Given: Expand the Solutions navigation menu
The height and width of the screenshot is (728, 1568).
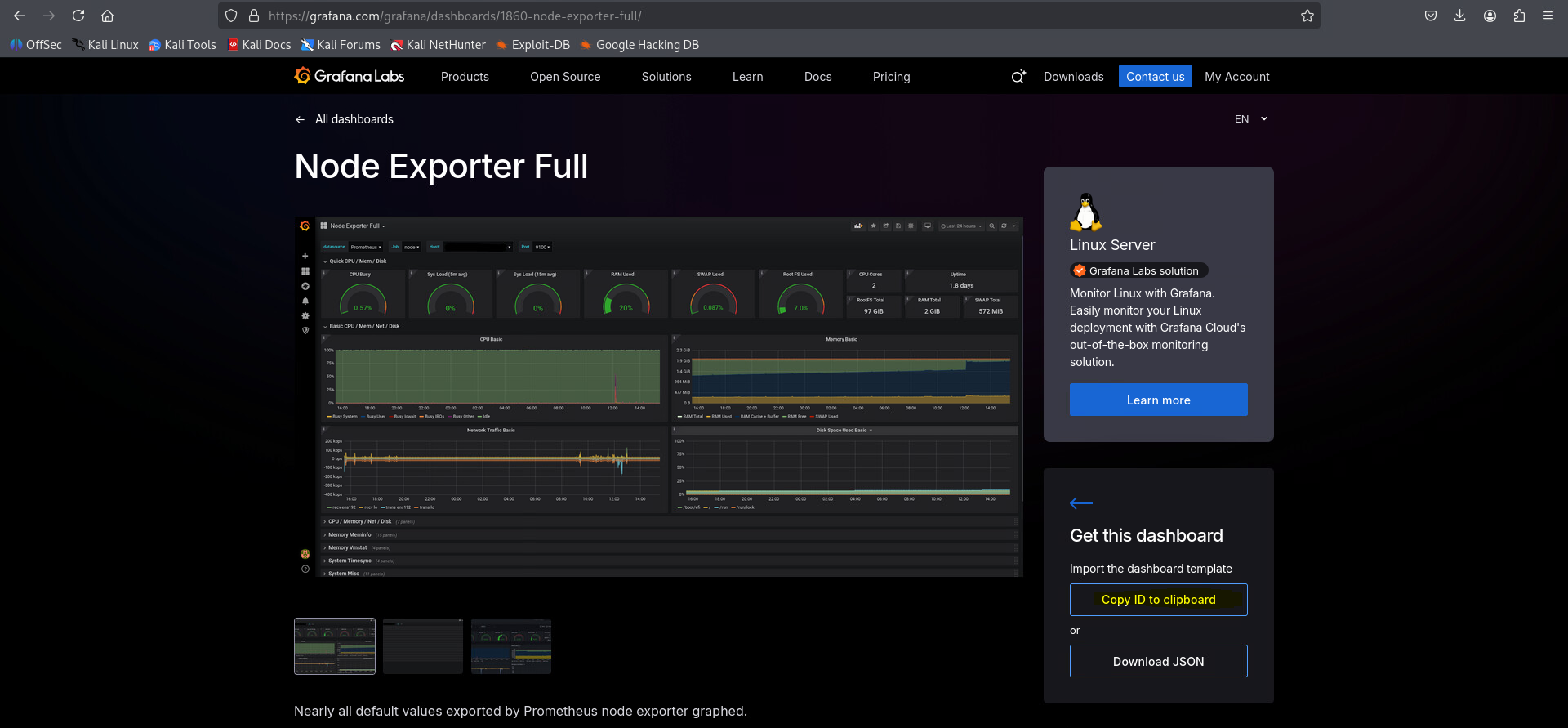Looking at the screenshot, I should coord(666,77).
